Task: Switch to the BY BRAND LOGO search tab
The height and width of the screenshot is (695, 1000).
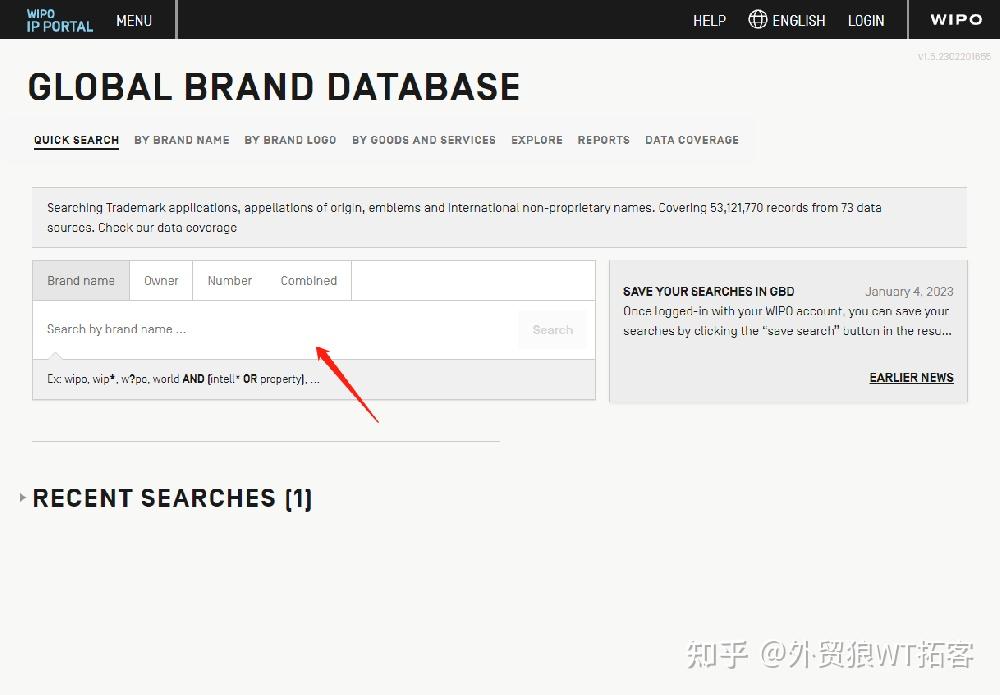Action: coord(290,140)
